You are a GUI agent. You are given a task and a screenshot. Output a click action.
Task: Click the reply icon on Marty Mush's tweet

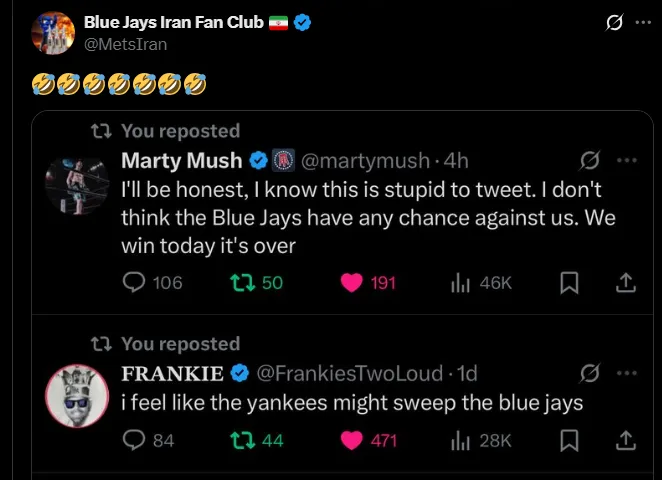(135, 283)
